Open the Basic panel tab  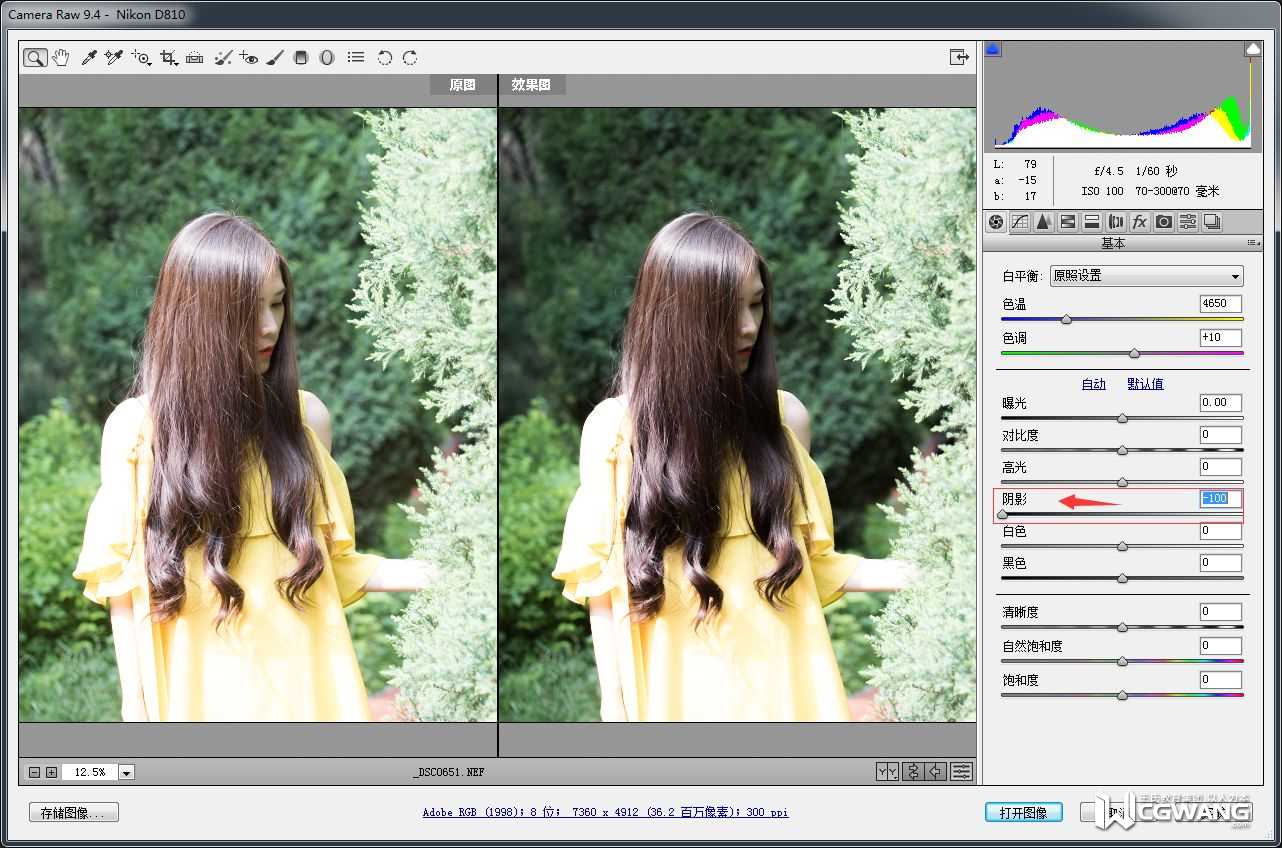995,222
